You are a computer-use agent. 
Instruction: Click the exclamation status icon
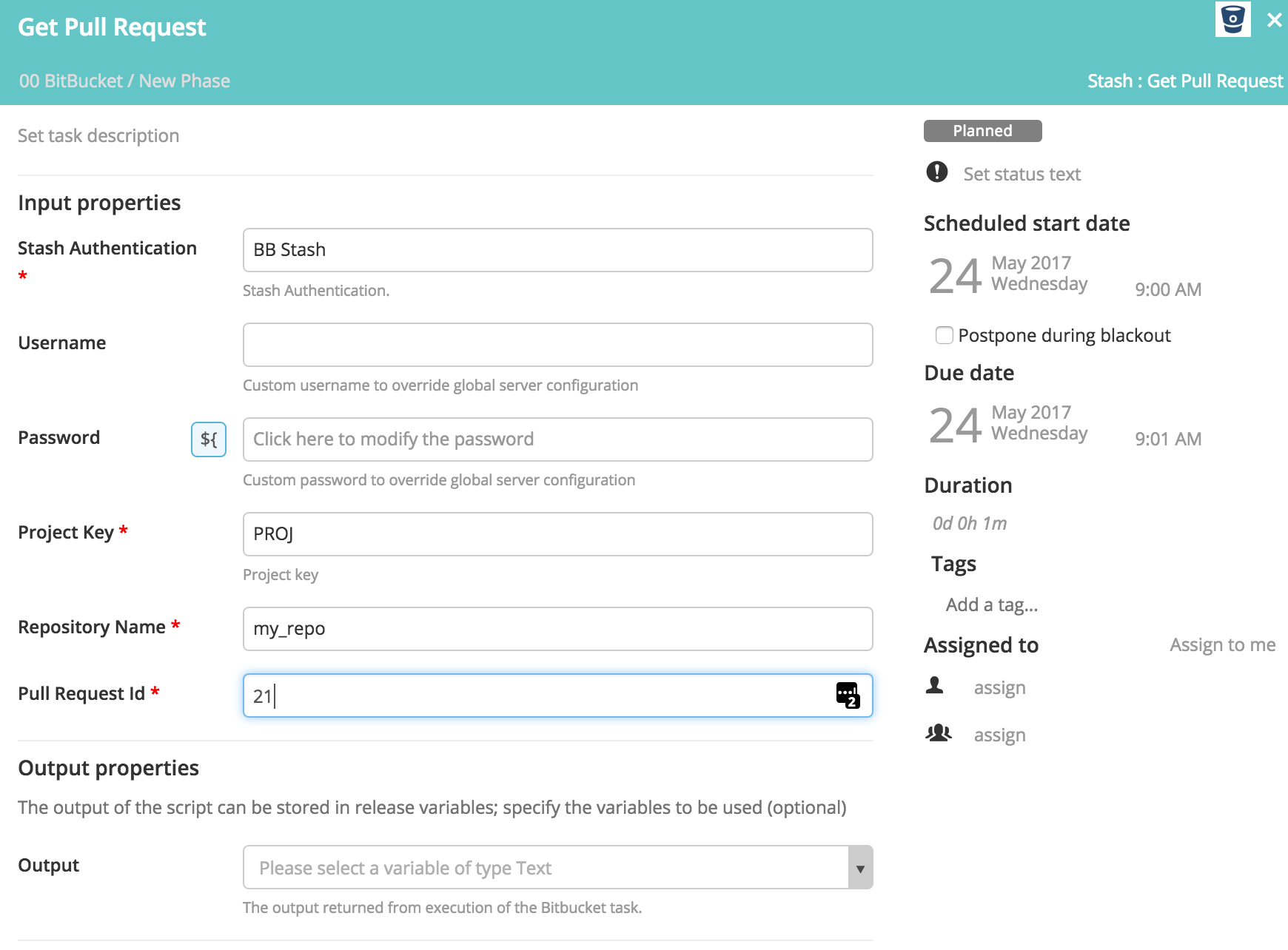(937, 172)
